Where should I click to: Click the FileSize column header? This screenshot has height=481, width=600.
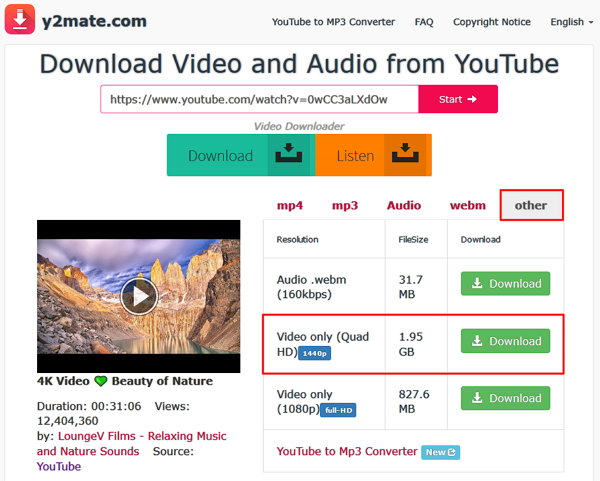click(413, 240)
